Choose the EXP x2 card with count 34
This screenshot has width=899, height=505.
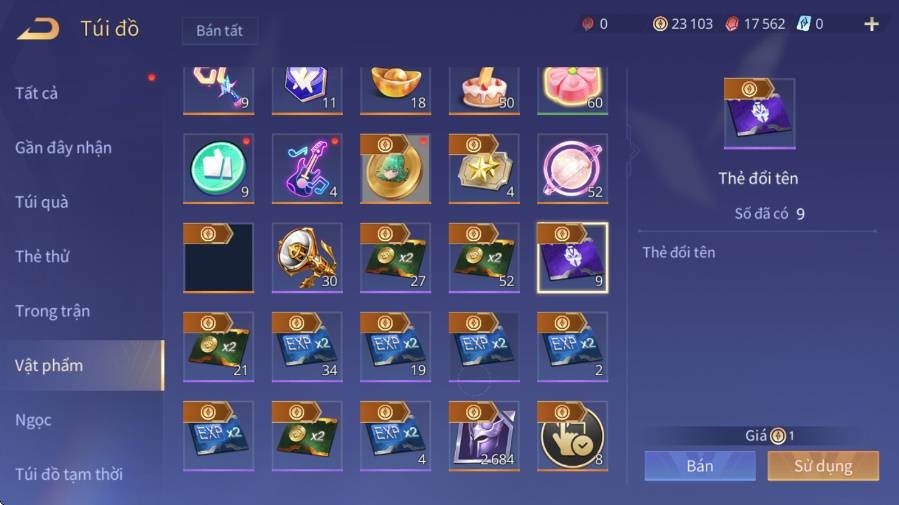pyautogui.click(x=307, y=347)
